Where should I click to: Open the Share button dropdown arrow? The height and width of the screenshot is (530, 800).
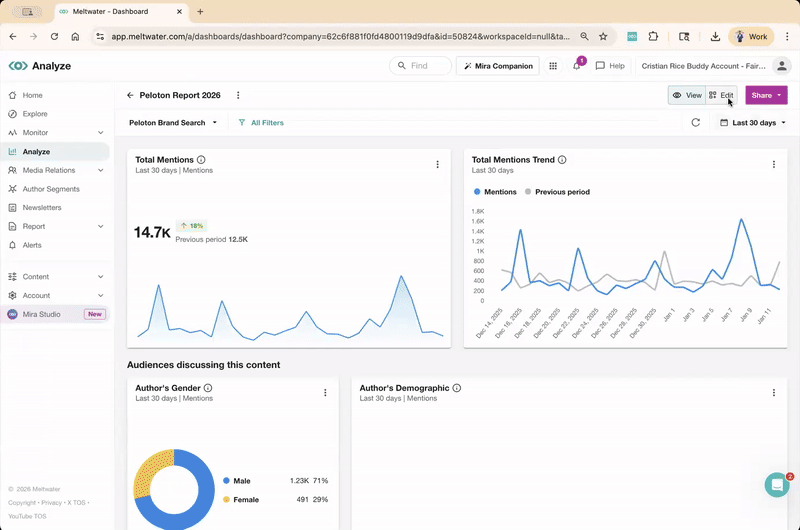(779, 95)
